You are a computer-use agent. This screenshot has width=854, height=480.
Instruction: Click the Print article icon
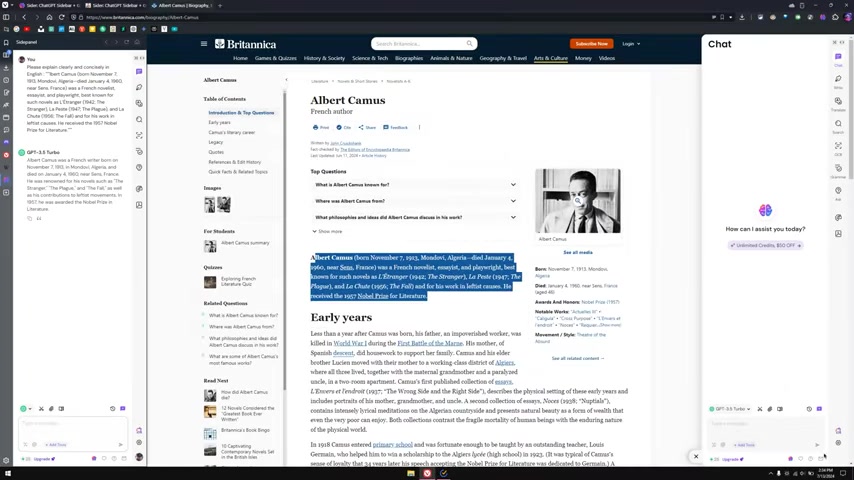320,127
